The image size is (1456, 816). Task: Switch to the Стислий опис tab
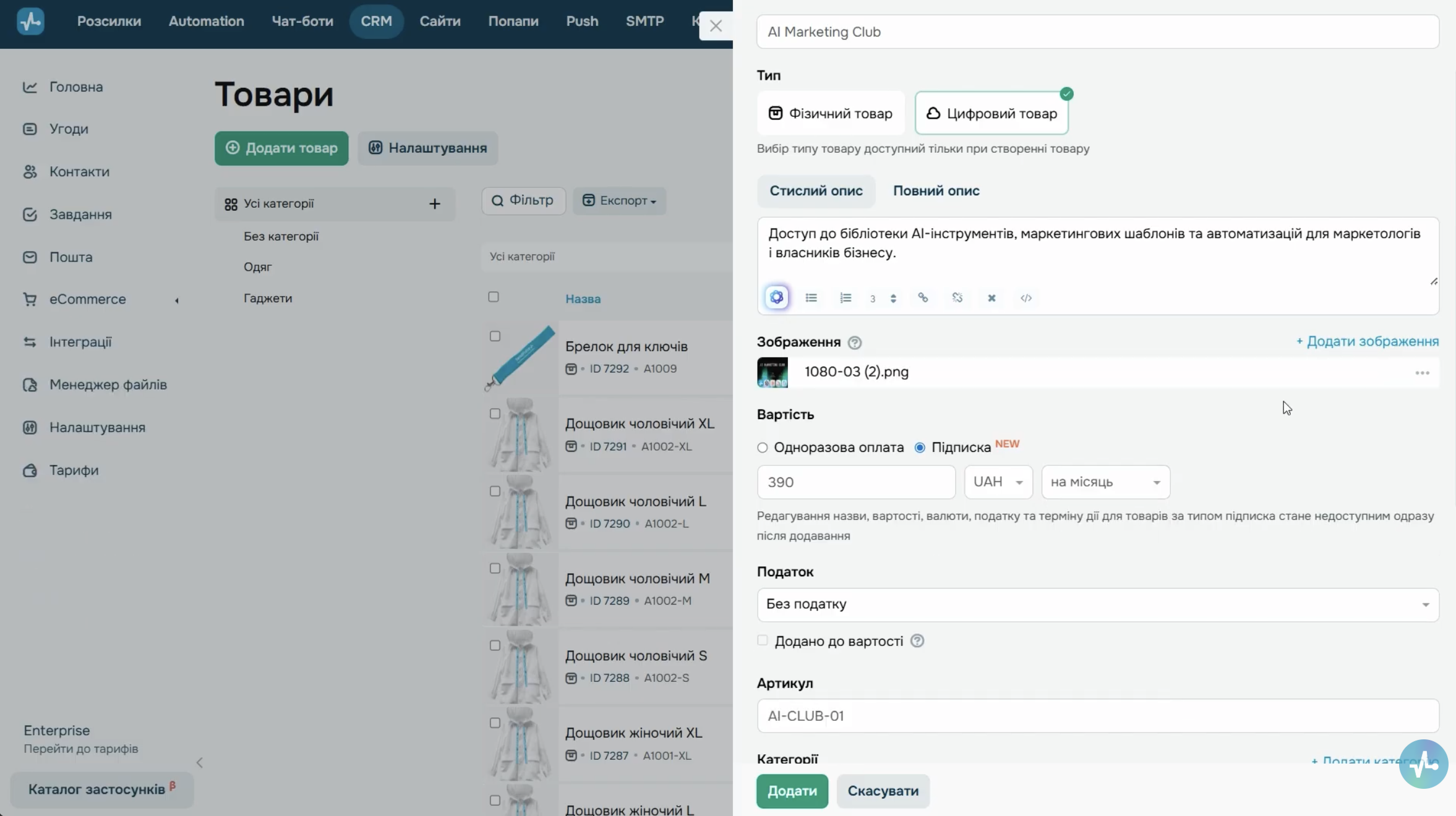816,191
